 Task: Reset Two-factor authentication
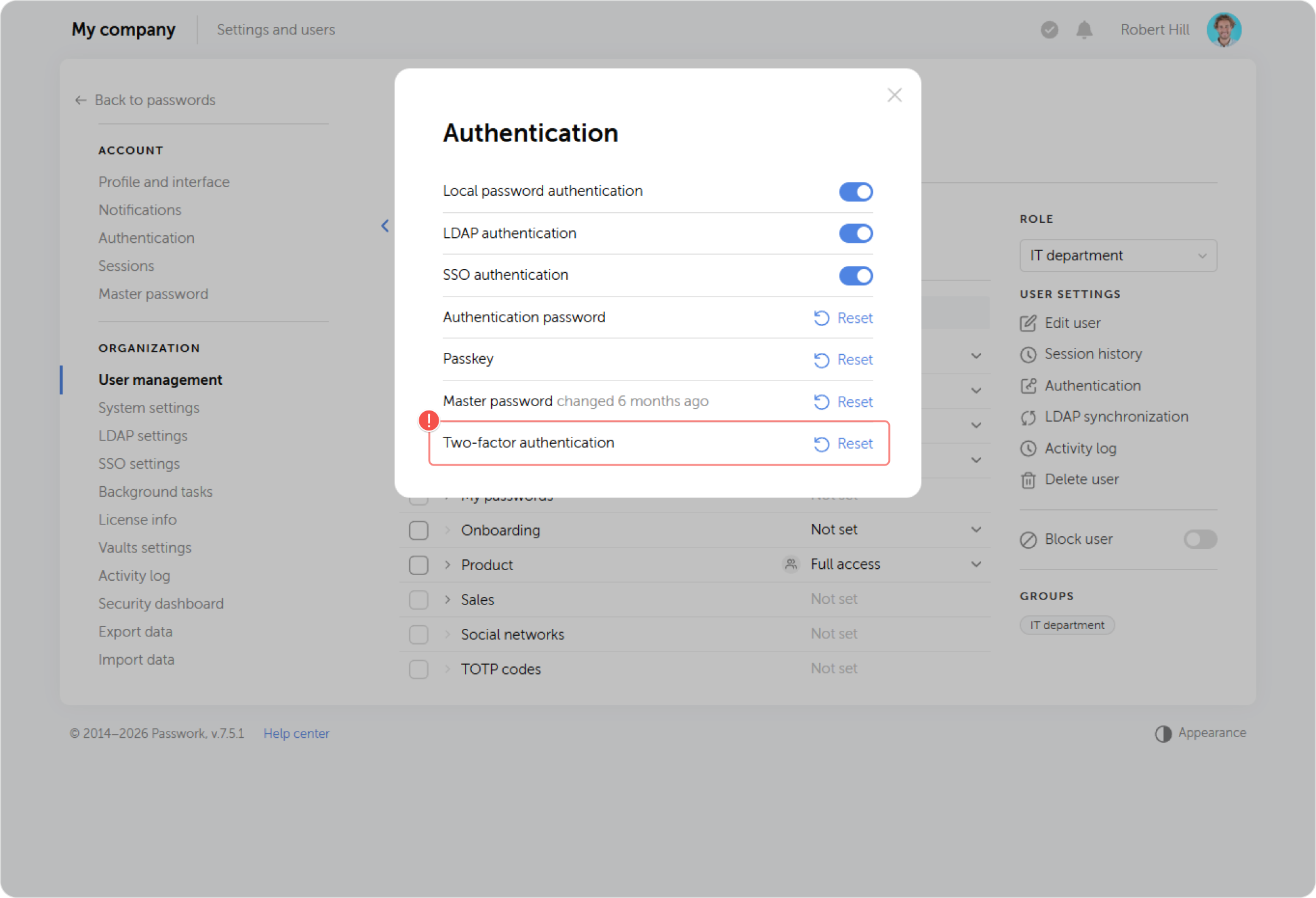pyautogui.click(x=843, y=443)
